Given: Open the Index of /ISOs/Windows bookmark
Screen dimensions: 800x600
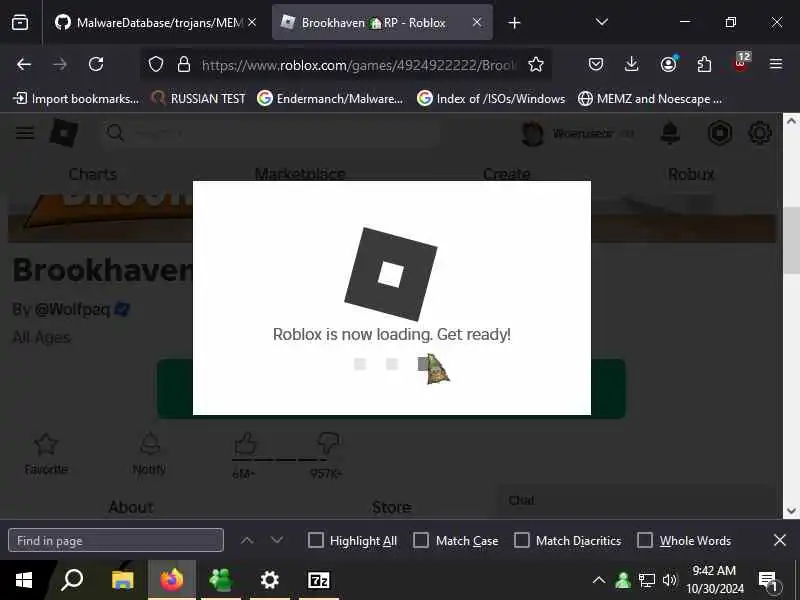Looking at the screenshot, I should [491, 98].
